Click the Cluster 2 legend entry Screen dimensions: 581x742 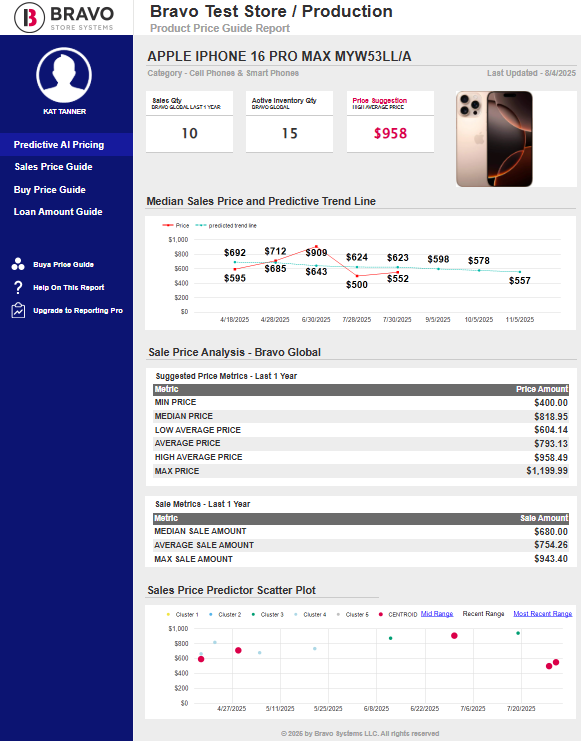[225, 614]
